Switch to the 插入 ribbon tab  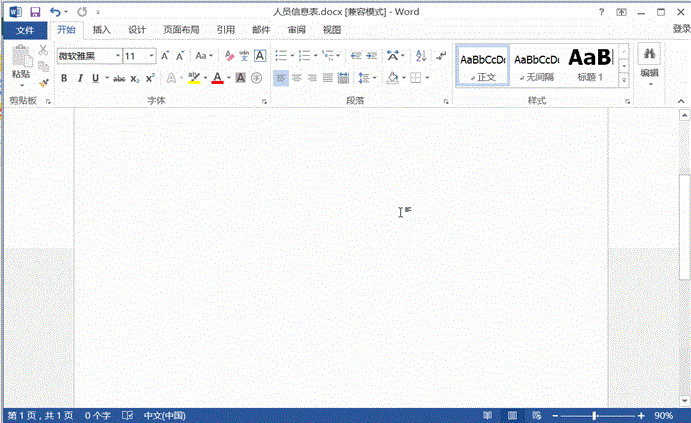(x=102, y=30)
